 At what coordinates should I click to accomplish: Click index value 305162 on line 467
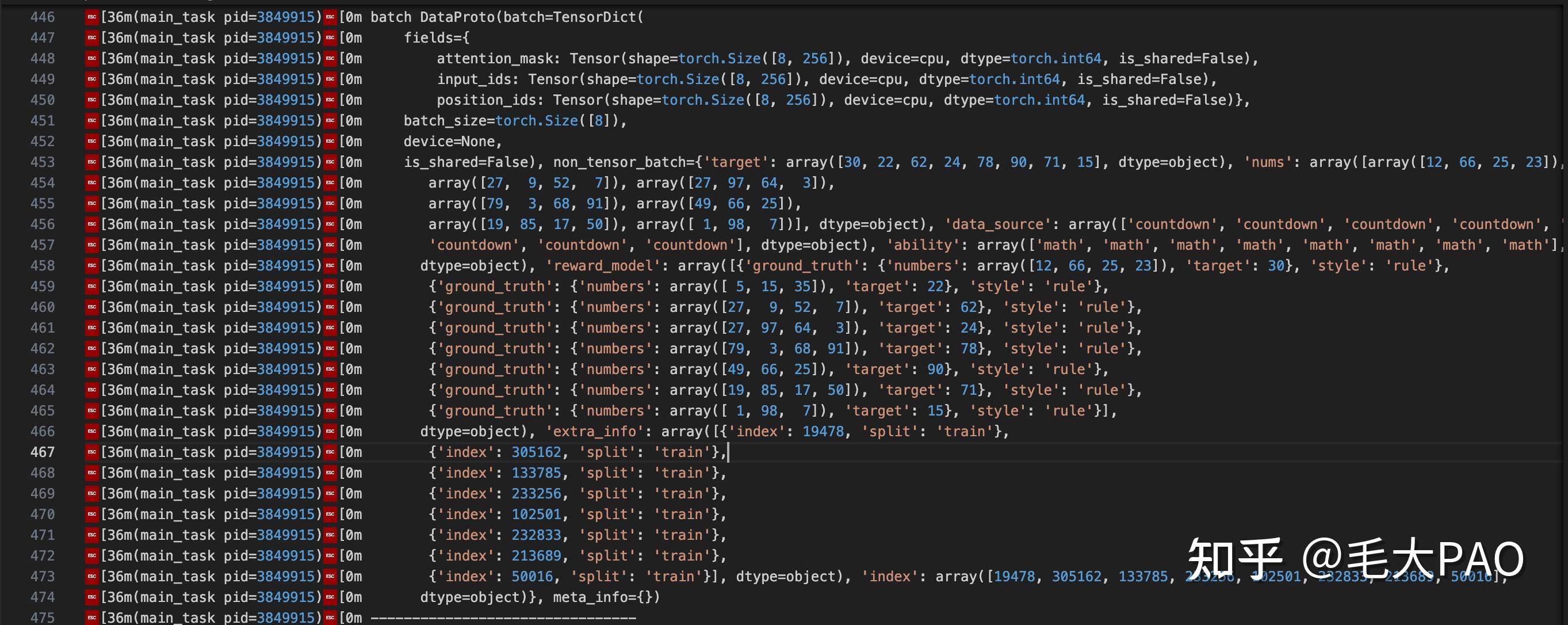tap(536, 452)
